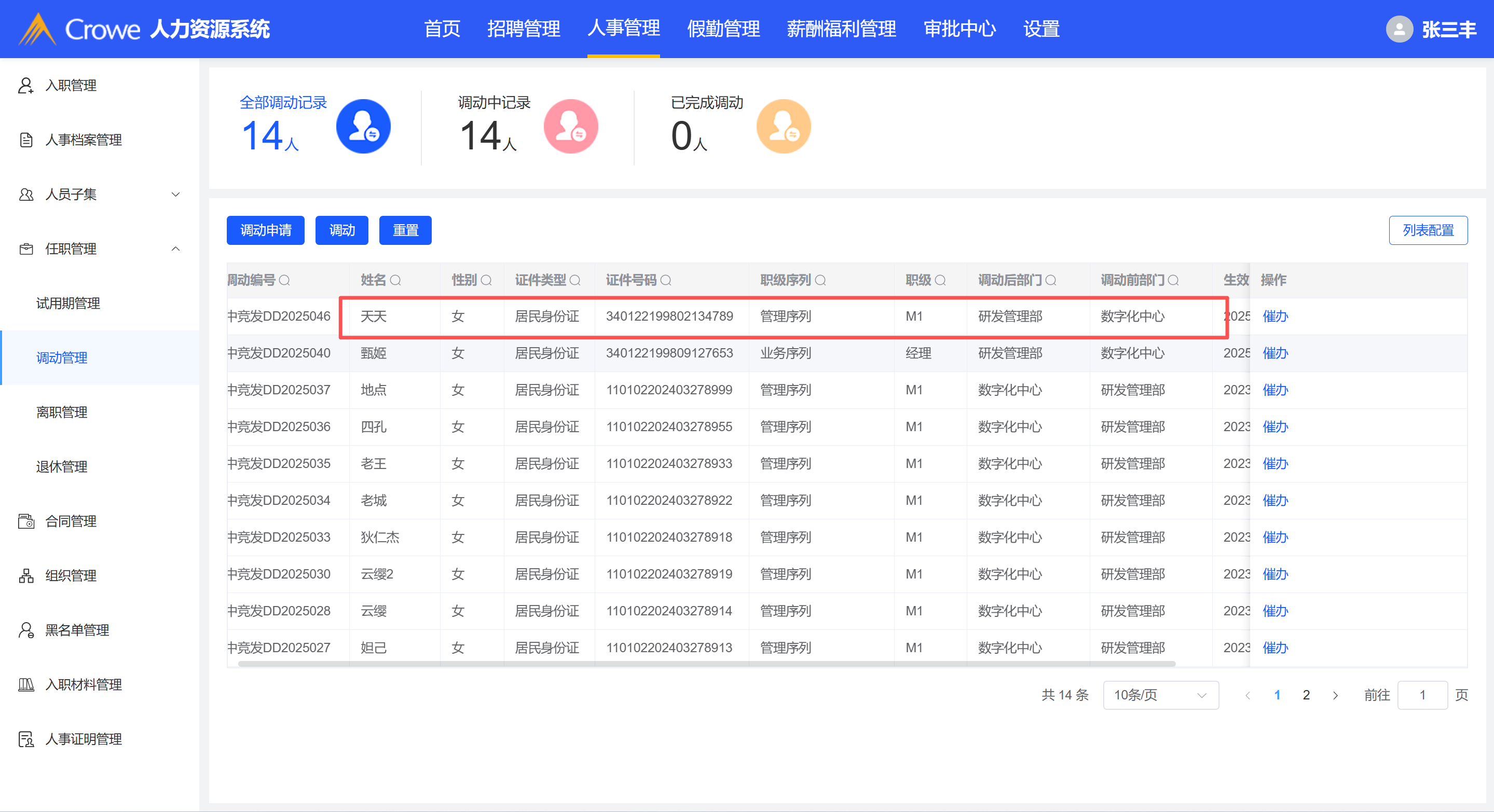Click the search icon beside 职级序列 header
Image resolution: width=1494 pixels, height=812 pixels.
point(820,281)
